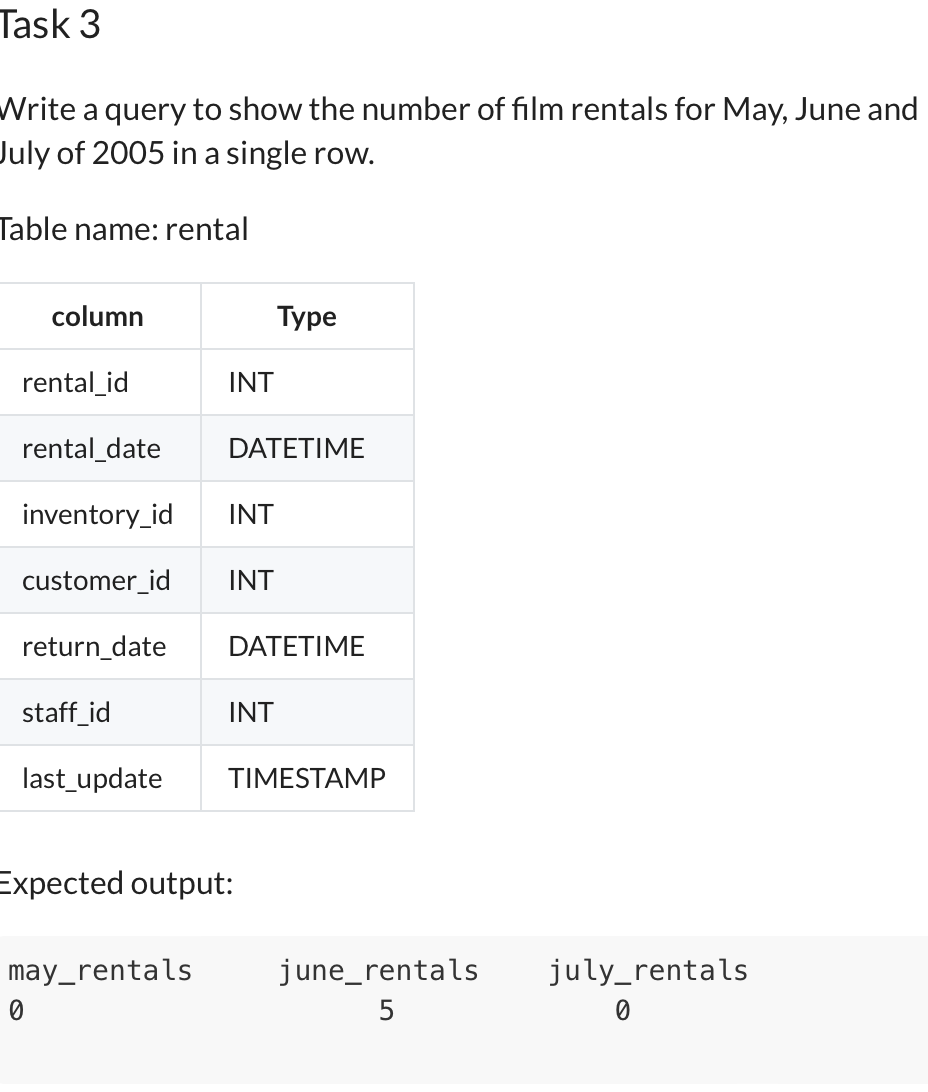The width and height of the screenshot is (928, 1092).
Task: Select the rental_id row
Action: coord(75,382)
